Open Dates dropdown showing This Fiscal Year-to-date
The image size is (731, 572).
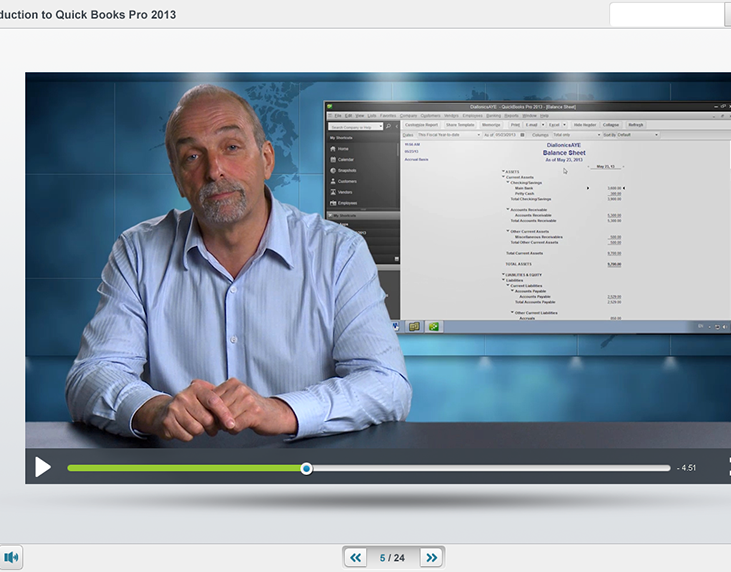(448, 135)
